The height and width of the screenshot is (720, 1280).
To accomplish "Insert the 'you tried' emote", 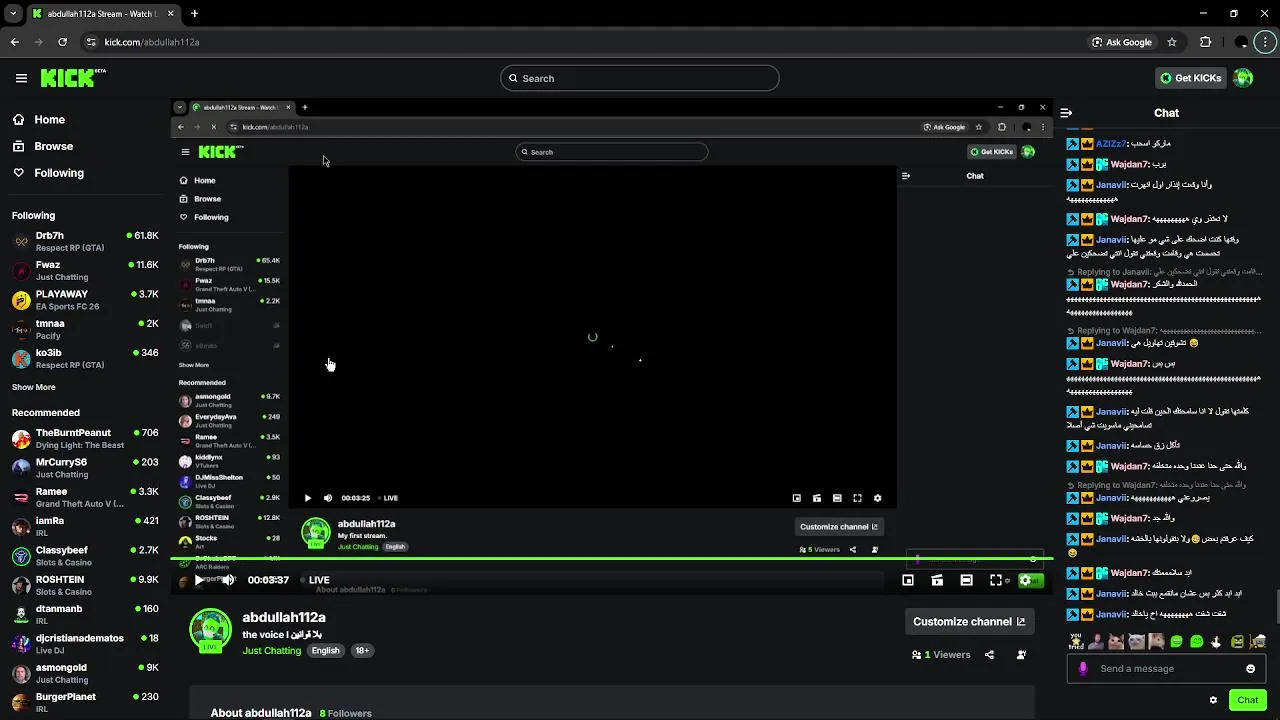I will (1076, 641).
